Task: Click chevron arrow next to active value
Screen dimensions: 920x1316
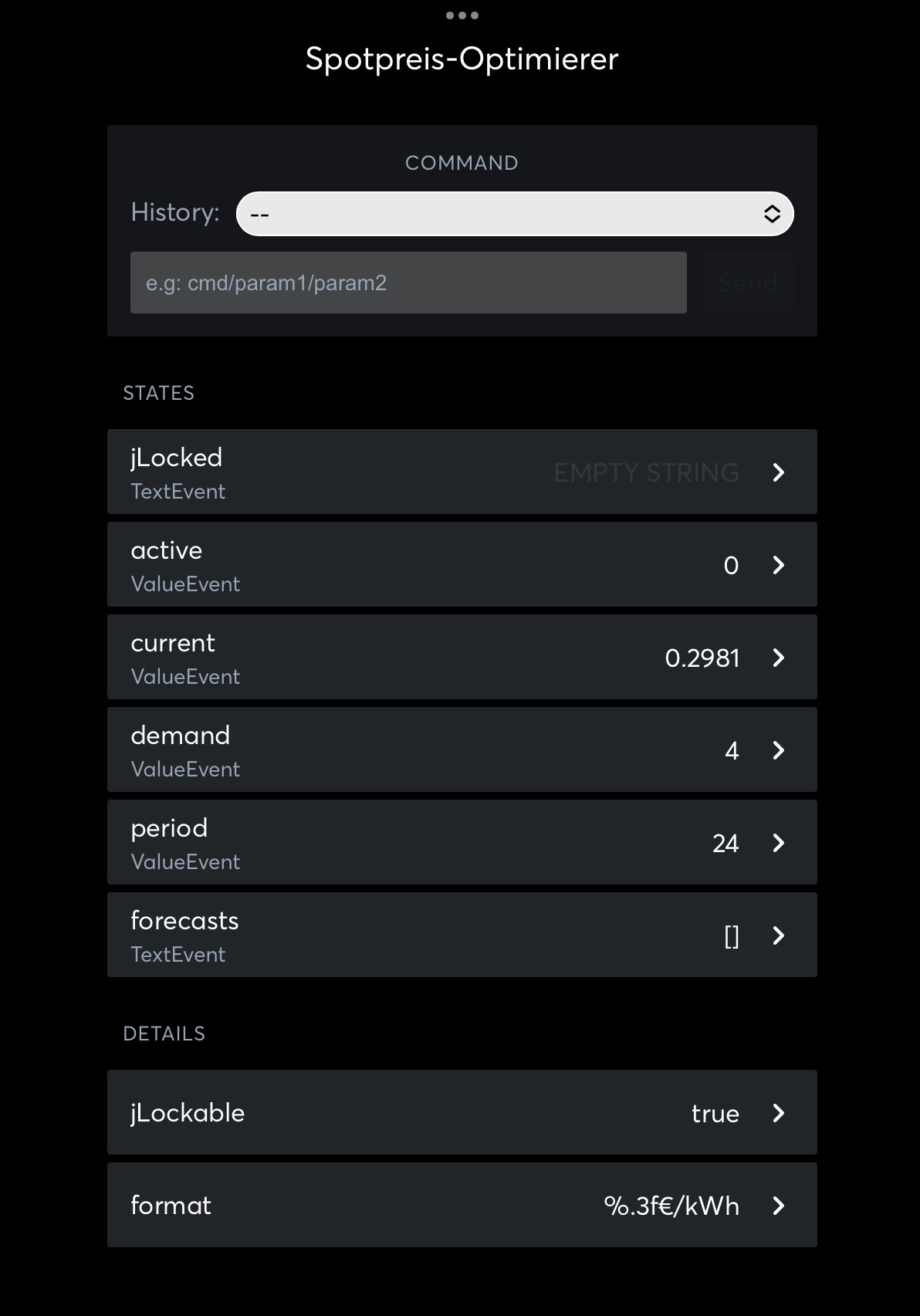Action: click(x=779, y=565)
